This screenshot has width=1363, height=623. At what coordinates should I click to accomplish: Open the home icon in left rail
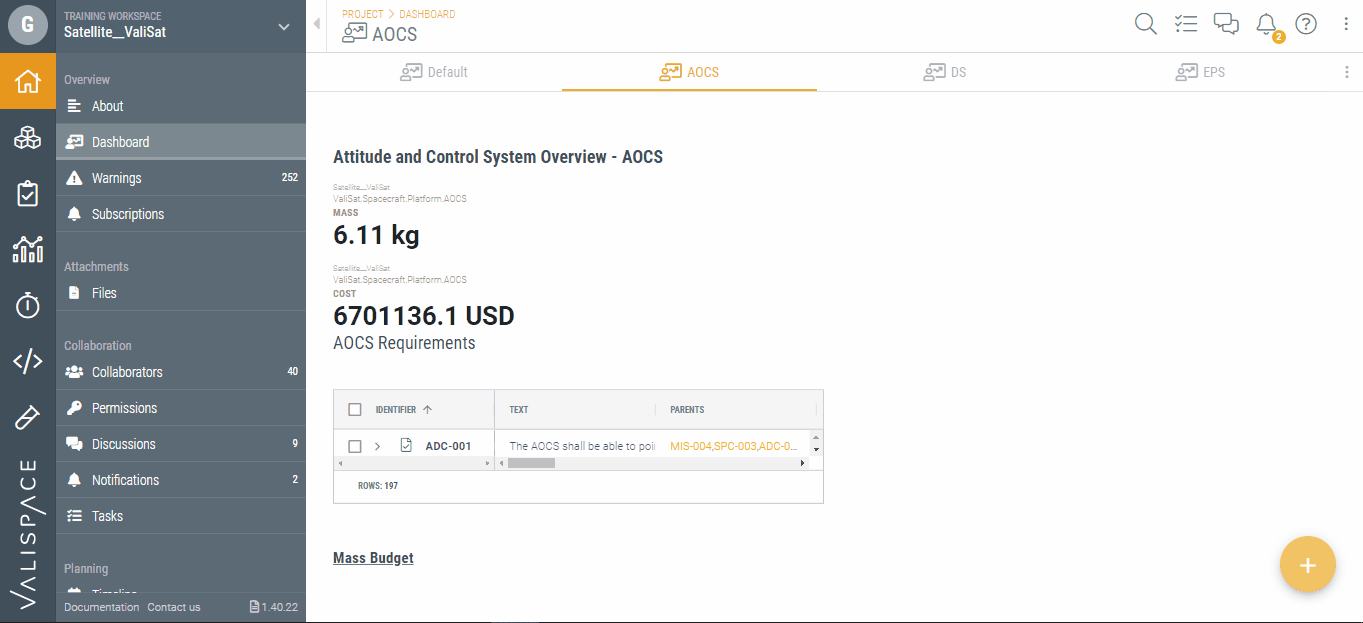point(28,81)
